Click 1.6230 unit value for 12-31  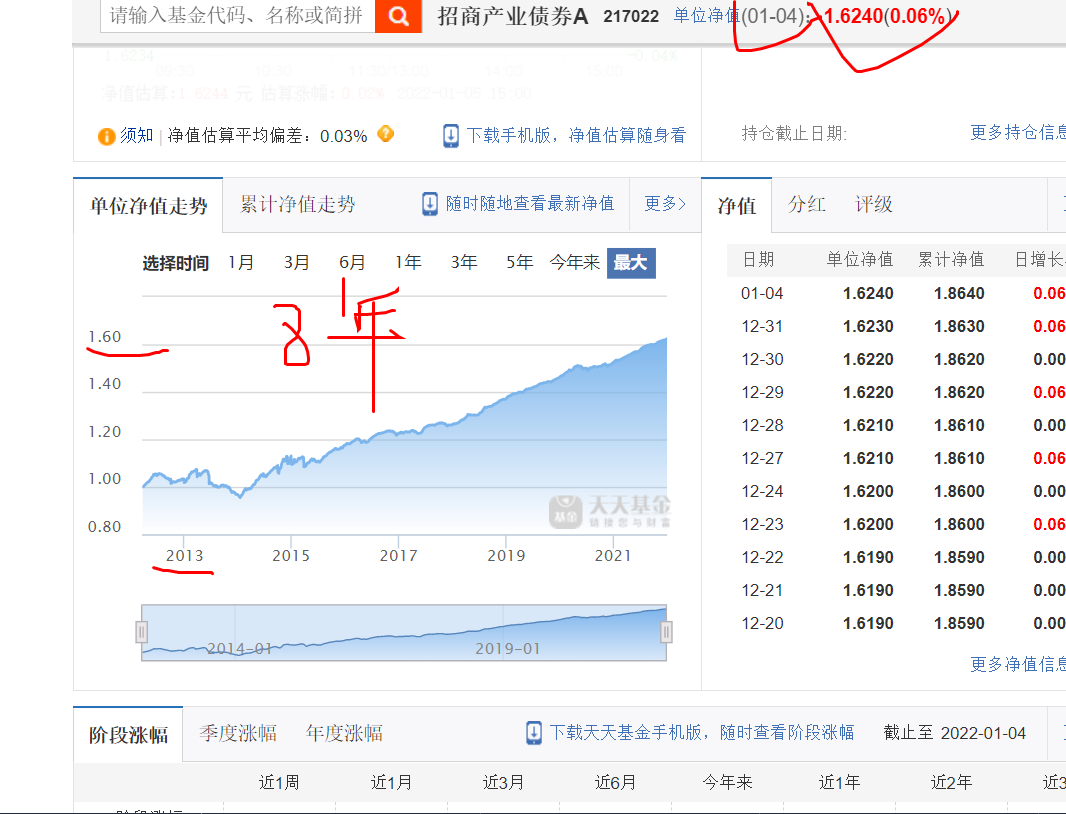tap(868, 326)
